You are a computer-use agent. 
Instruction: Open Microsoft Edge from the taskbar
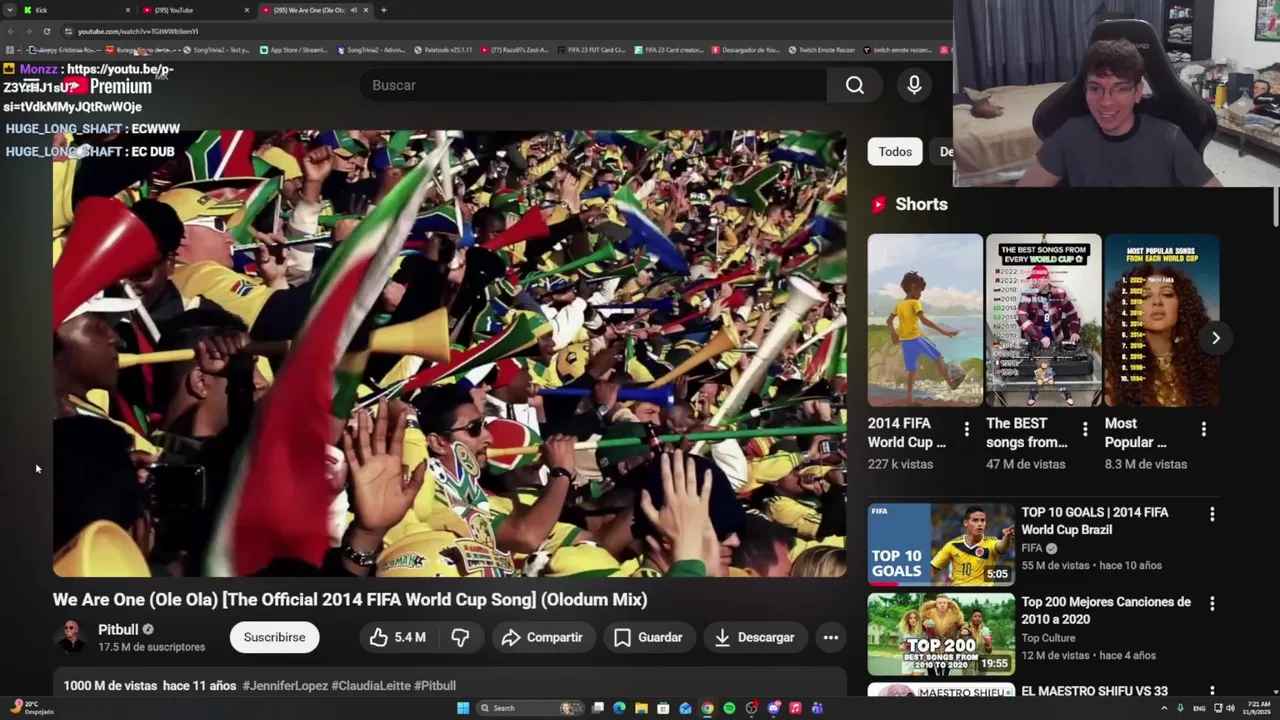pyautogui.click(x=619, y=708)
